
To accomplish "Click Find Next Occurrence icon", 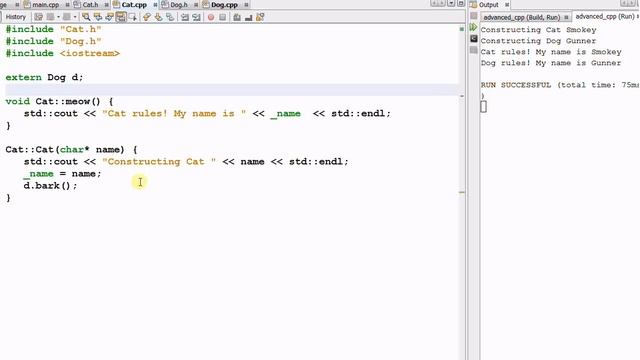I will point(109,17).
